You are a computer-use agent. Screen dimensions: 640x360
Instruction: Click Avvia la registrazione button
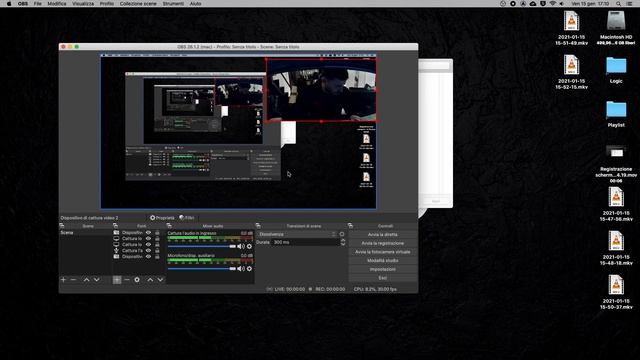coord(382,243)
